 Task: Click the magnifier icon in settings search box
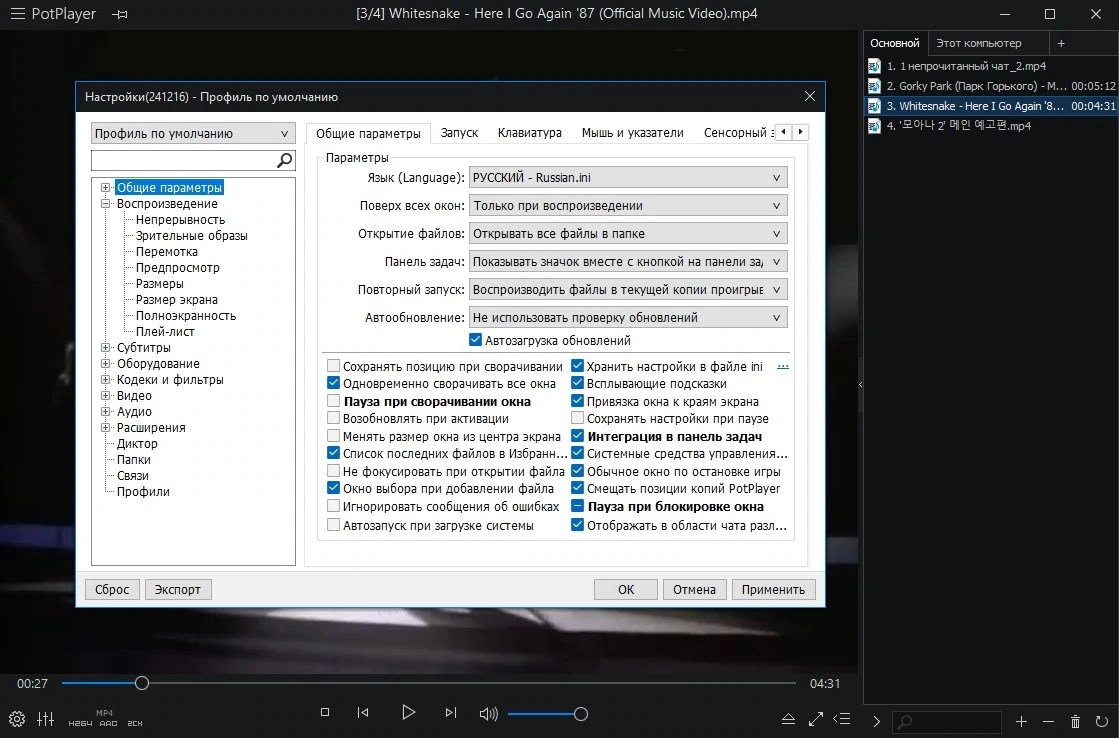click(x=284, y=161)
